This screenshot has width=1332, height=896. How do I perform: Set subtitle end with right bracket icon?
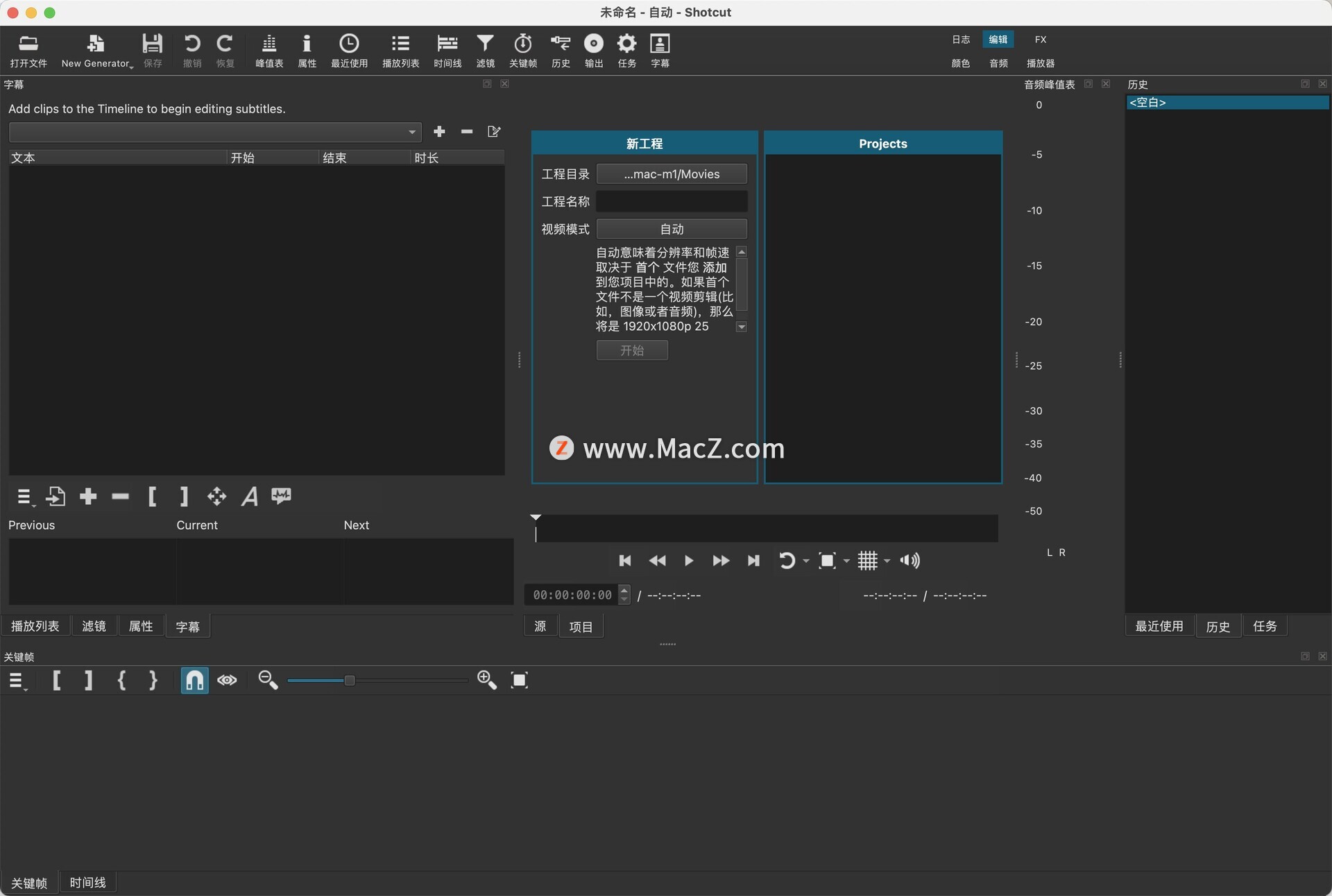click(184, 497)
